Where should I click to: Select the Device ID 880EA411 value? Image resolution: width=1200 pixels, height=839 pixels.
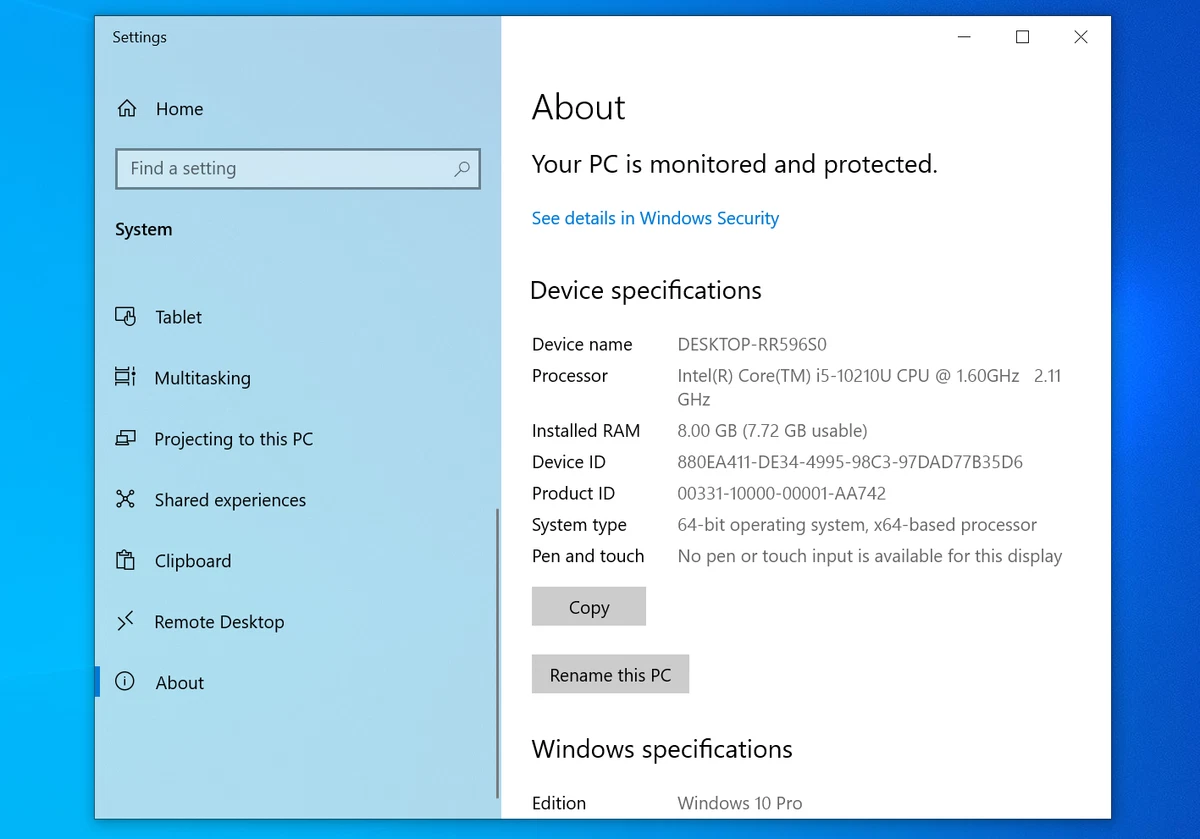[850, 462]
